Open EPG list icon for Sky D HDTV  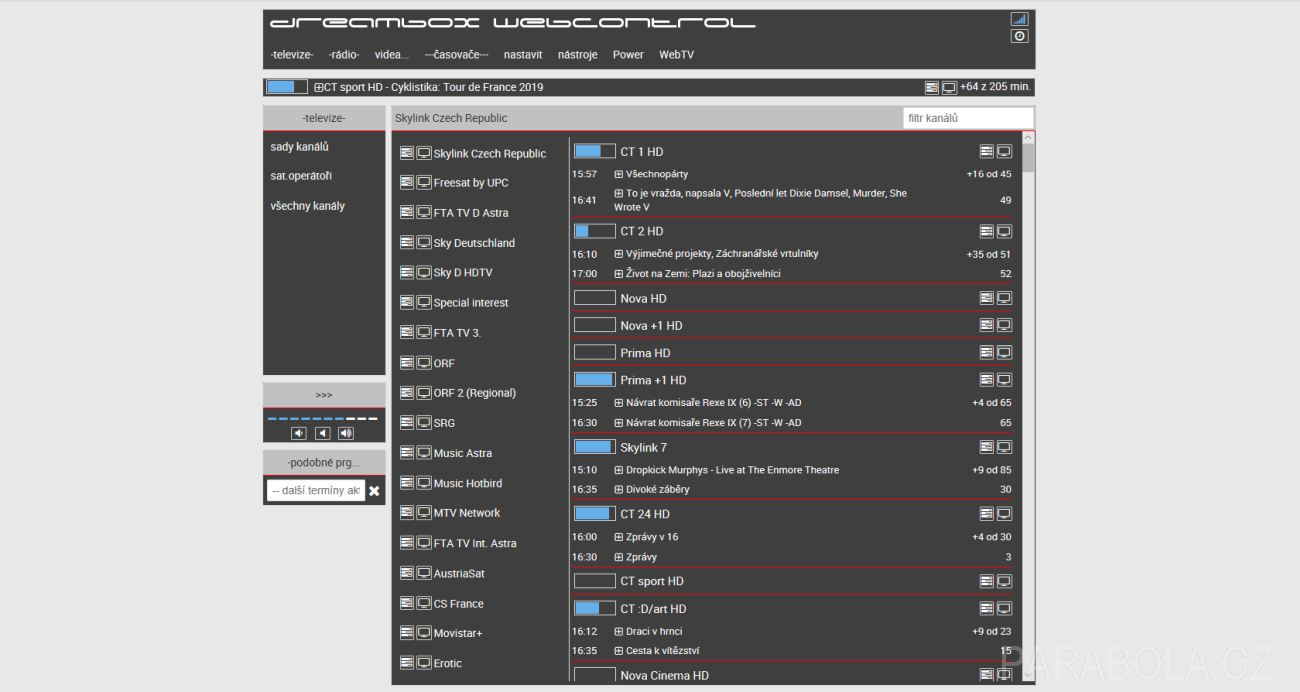tap(407, 273)
